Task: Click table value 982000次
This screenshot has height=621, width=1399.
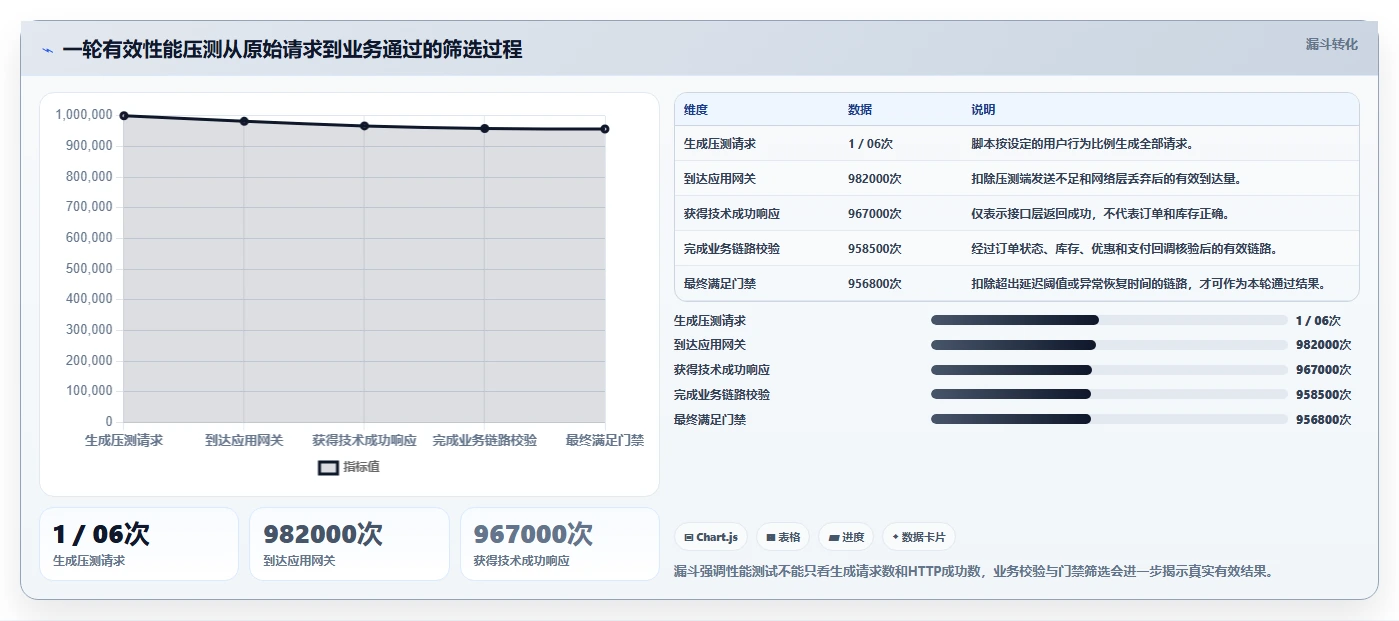Action: pos(875,179)
